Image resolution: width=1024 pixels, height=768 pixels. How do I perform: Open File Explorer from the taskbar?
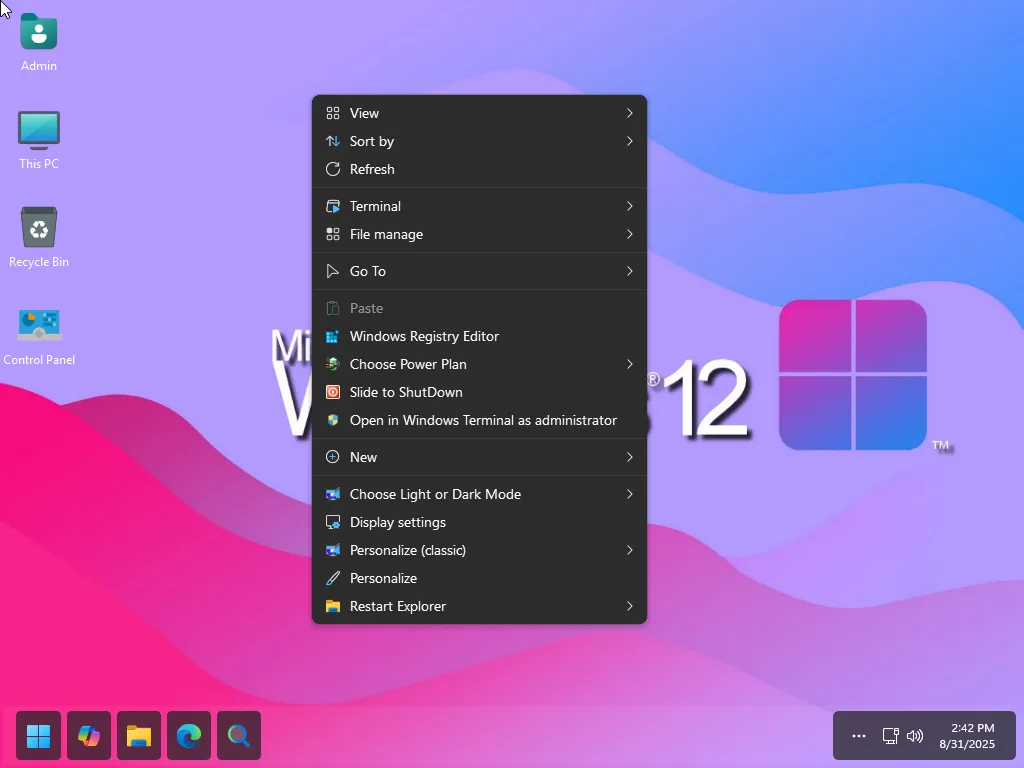[139, 736]
